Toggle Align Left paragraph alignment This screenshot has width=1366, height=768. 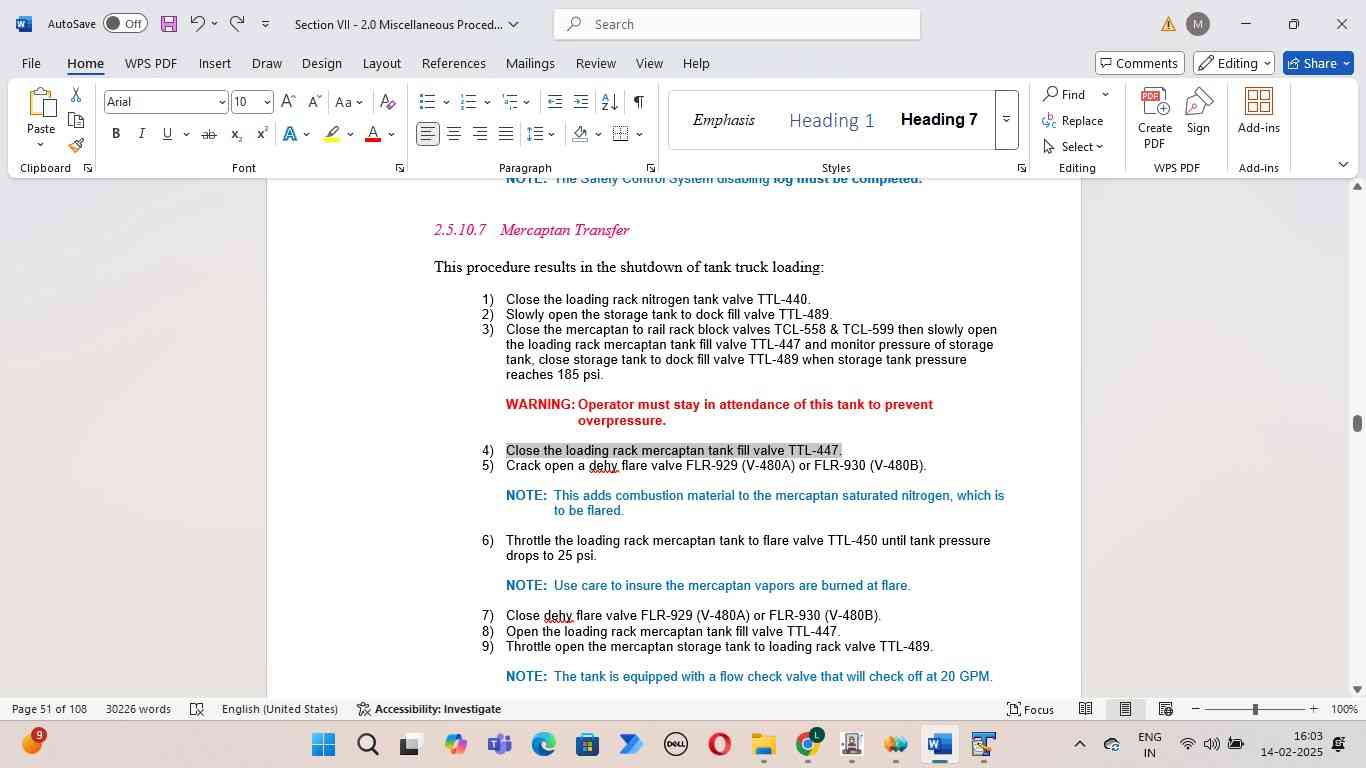pos(428,134)
